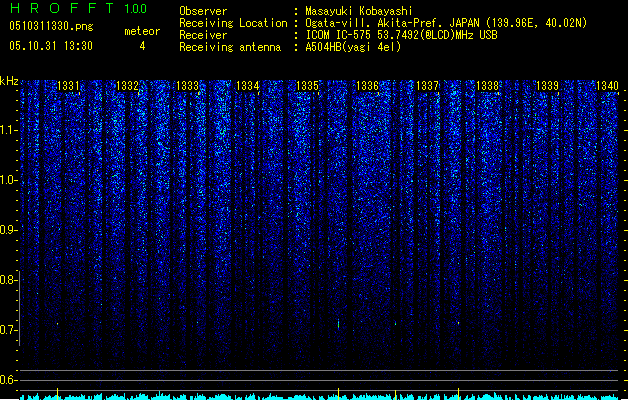Click the date stamp 05.10.31 13:30

(x=51, y=46)
